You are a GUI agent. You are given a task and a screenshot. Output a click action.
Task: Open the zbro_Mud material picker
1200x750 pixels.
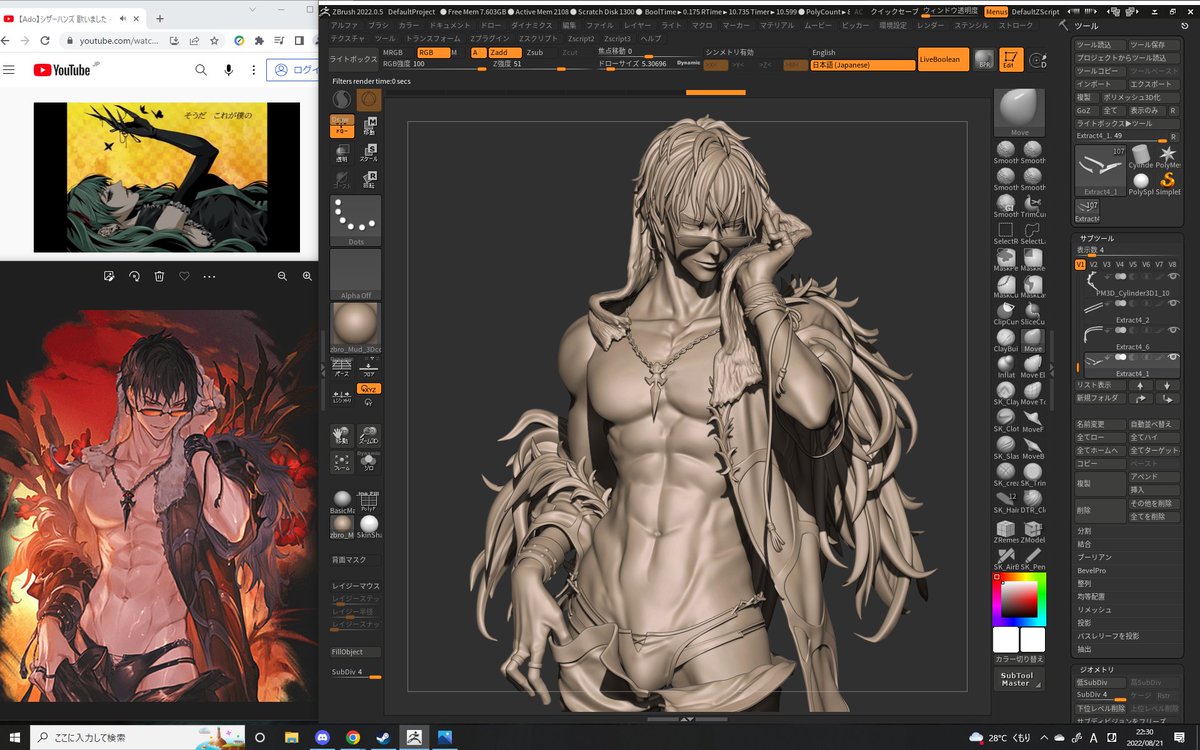coord(355,328)
